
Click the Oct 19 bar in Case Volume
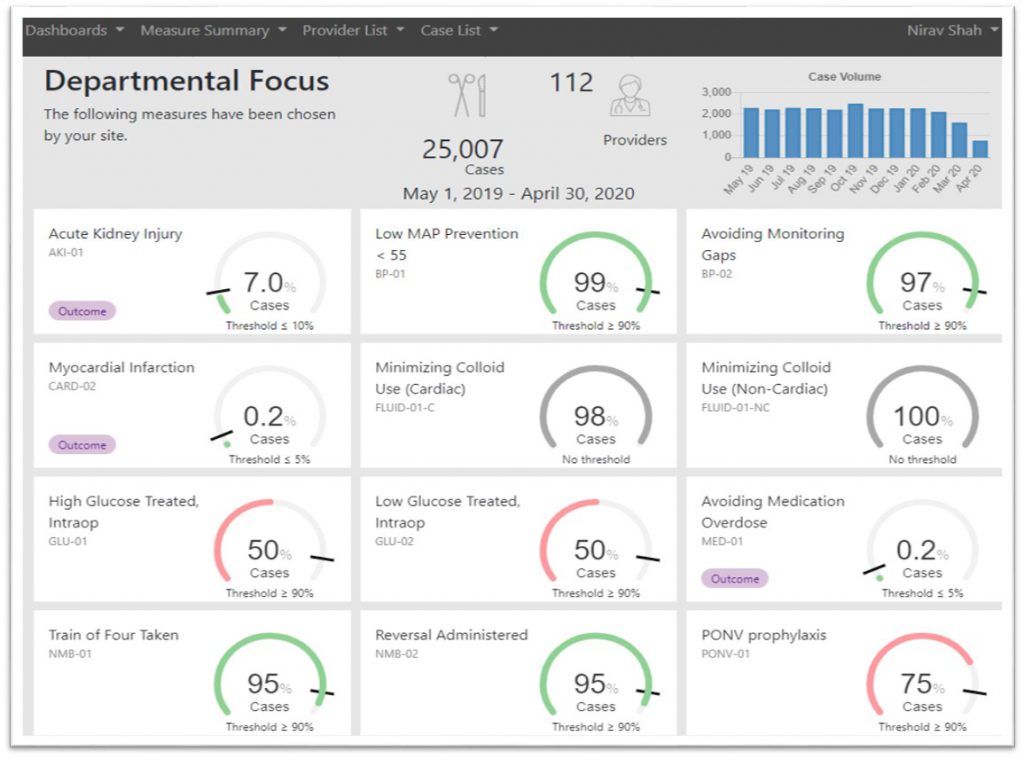(x=855, y=130)
